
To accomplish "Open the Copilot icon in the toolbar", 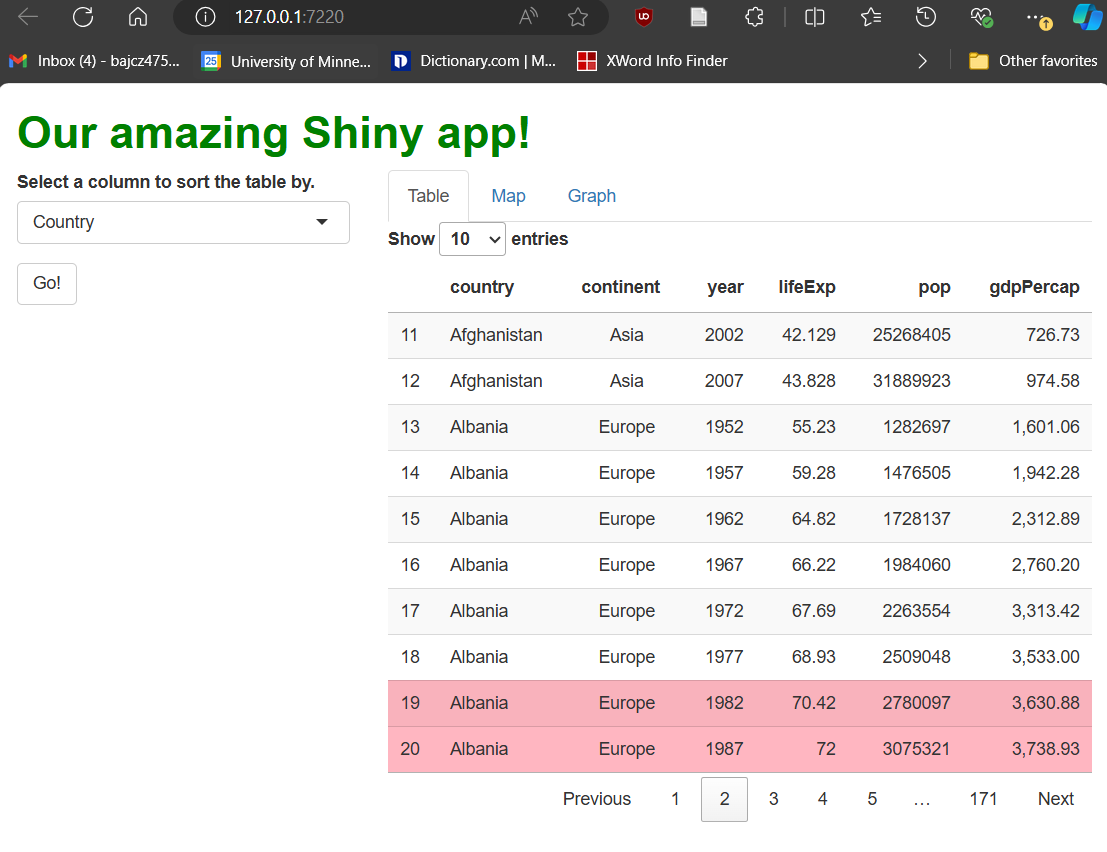I will 1088,17.
